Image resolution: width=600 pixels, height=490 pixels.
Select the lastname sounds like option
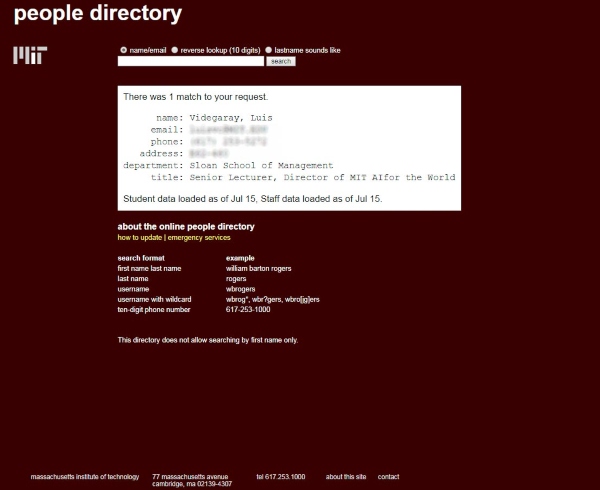tap(269, 49)
